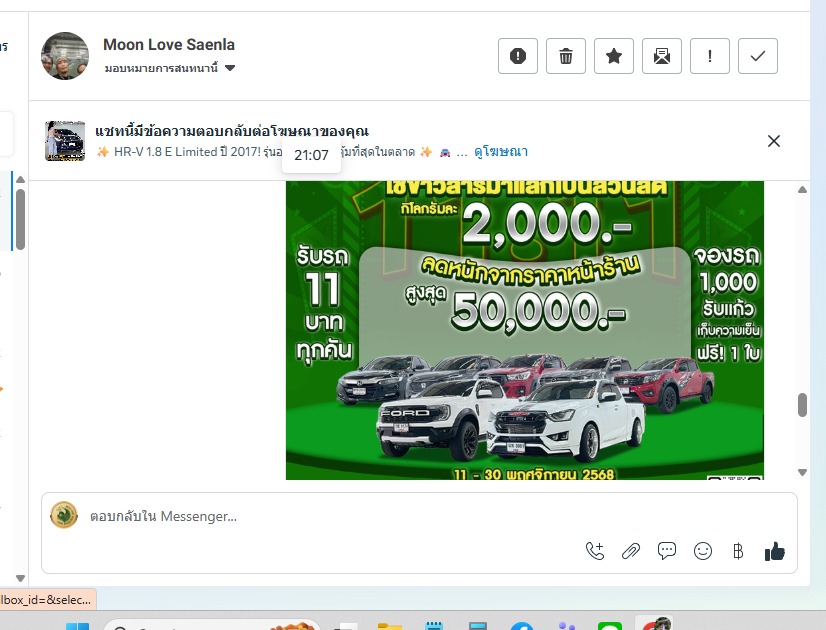Click the page avatar beside reply box
This screenshot has width=826, height=630.
pyautogui.click(x=64, y=515)
